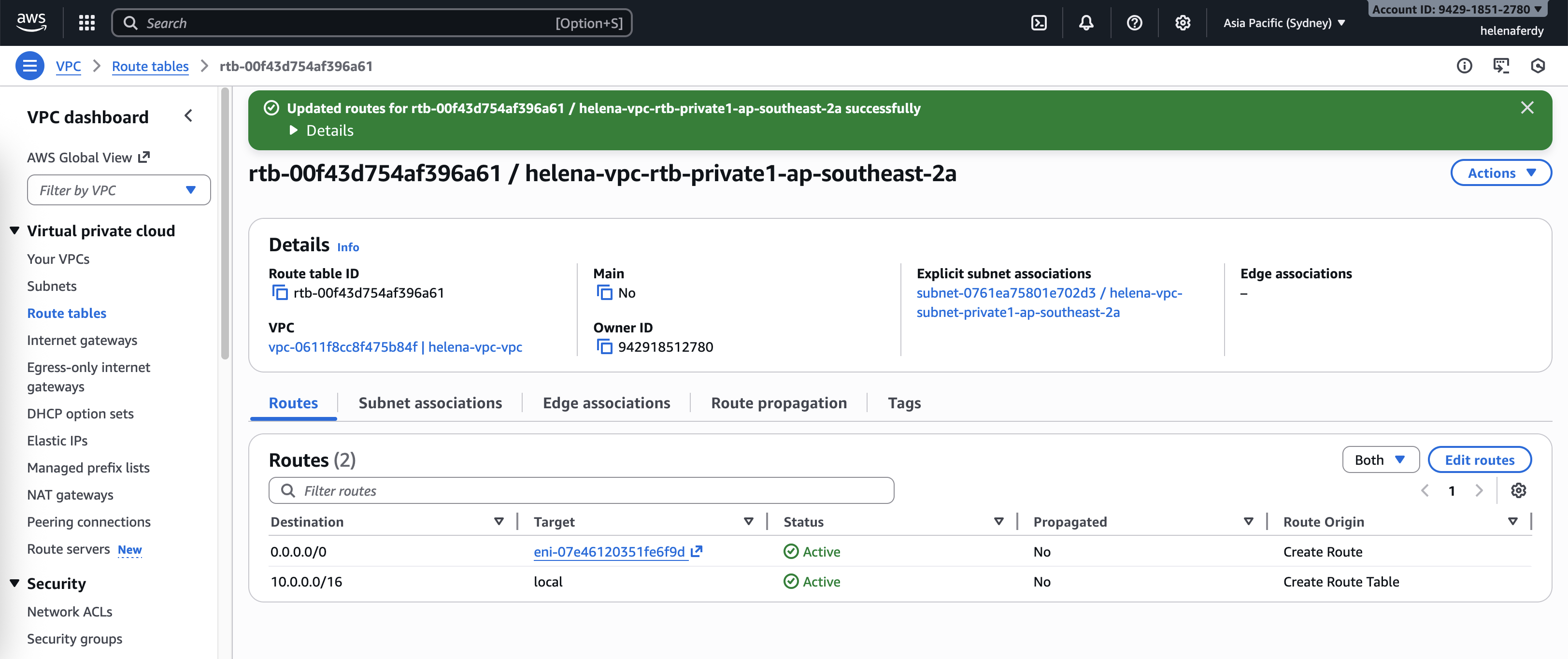Open the Filter by VPC dropdown
The height and width of the screenshot is (659, 1568).
[x=119, y=190]
